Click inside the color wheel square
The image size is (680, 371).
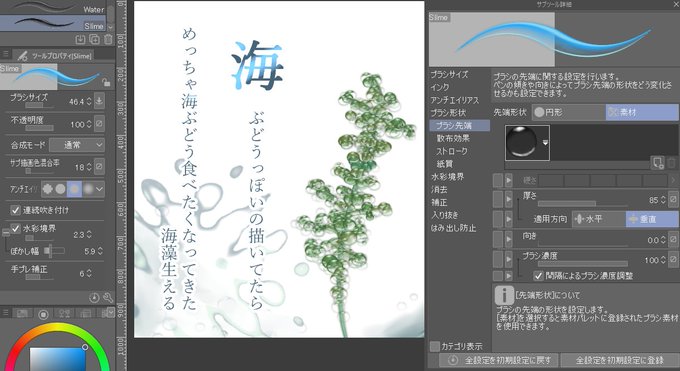click(58, 359)
